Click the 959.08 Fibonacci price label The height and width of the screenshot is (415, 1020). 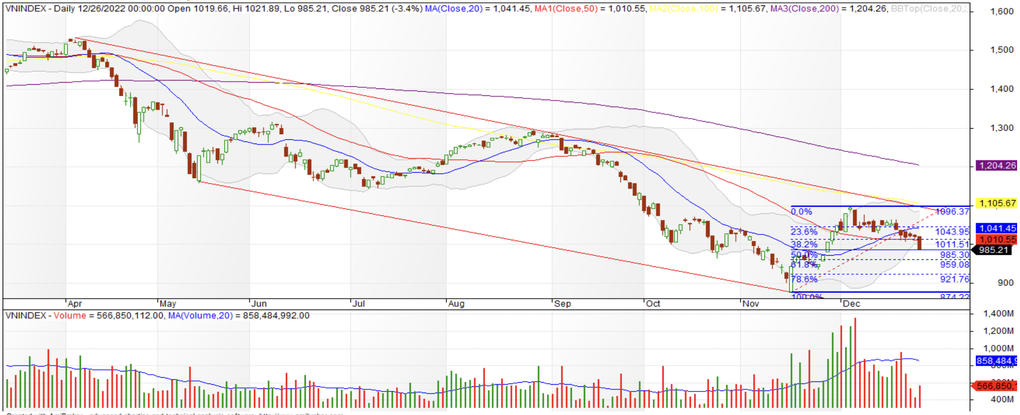point(955,265)
